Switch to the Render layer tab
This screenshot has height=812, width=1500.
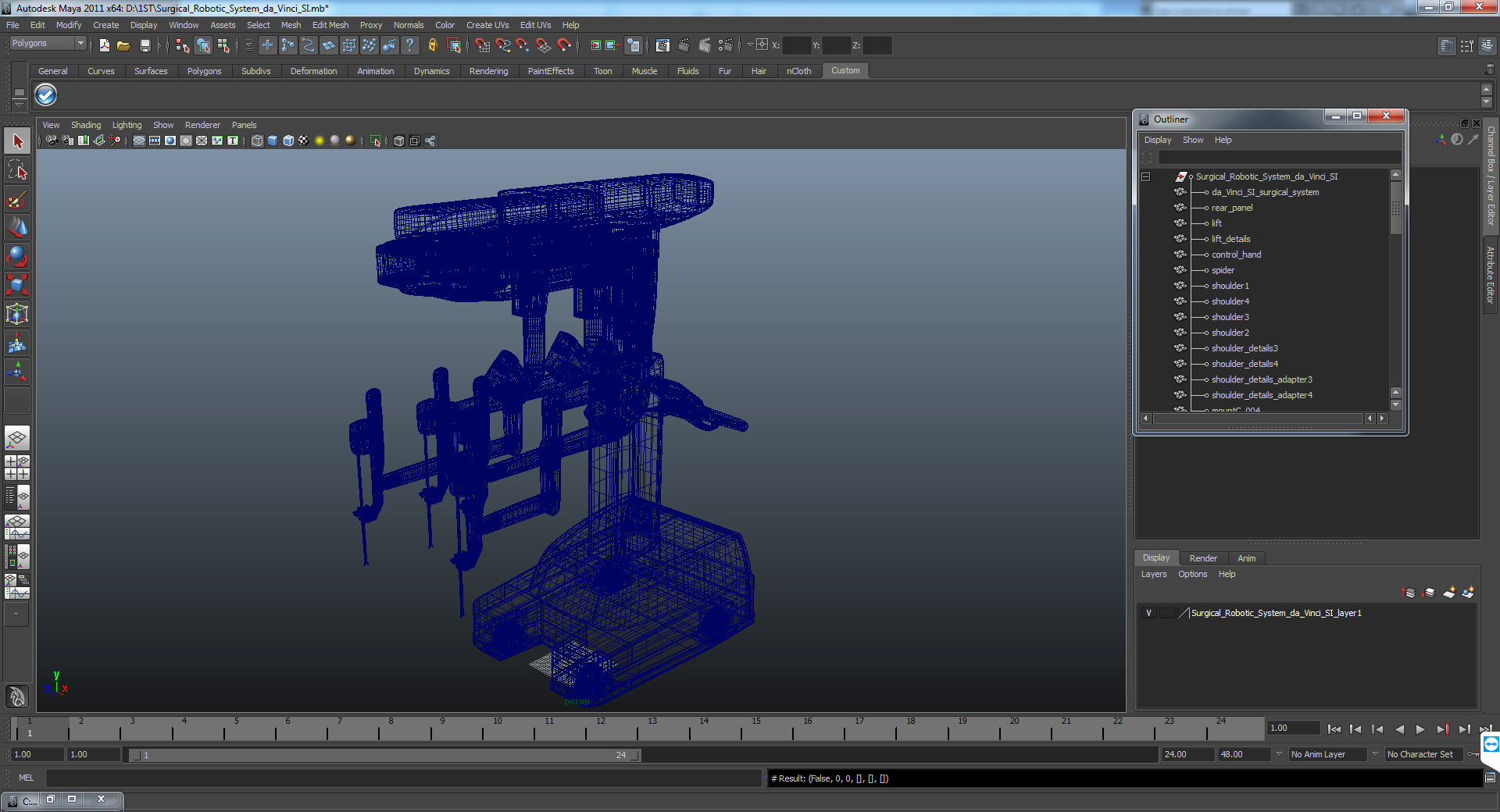pos(1203,558)
